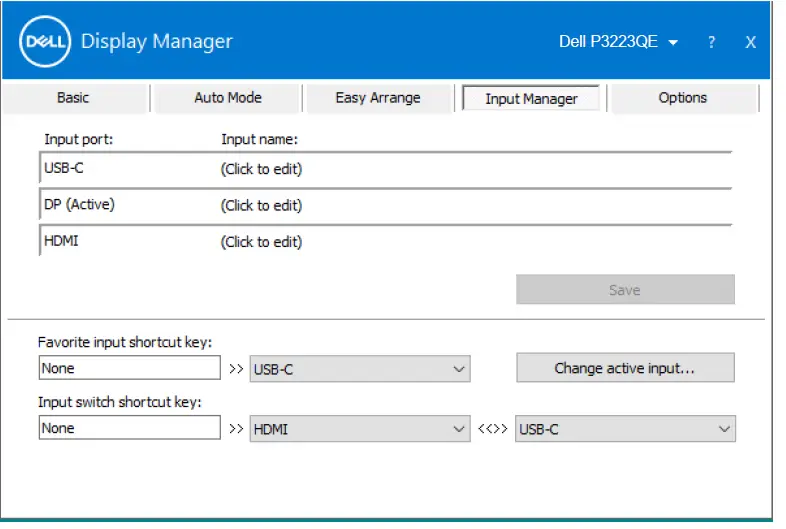786x529 pixels.
Task: Click the Change active input button
Action: 625,368
